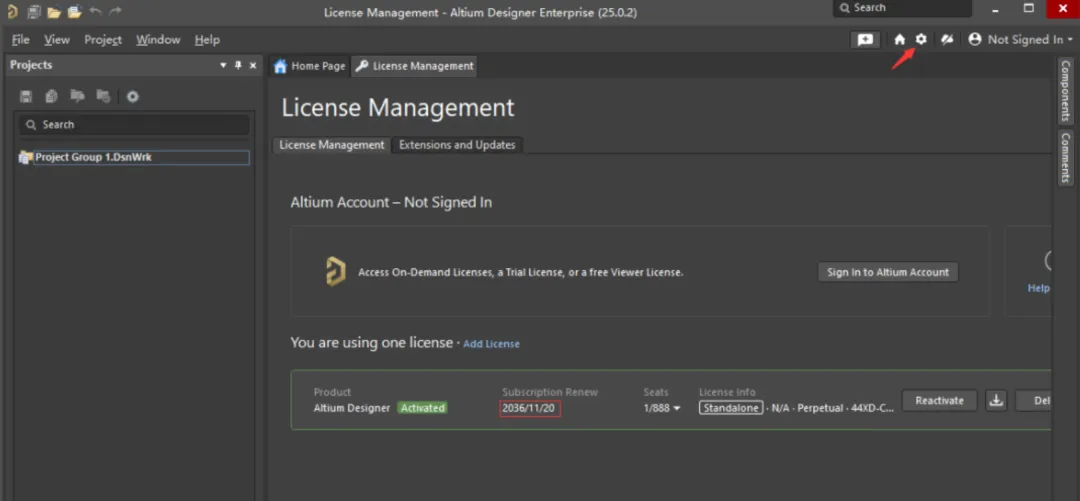This screenshot has width=1080, height=501.
Task: Click the Help link at right edge
Action: 1039,288
